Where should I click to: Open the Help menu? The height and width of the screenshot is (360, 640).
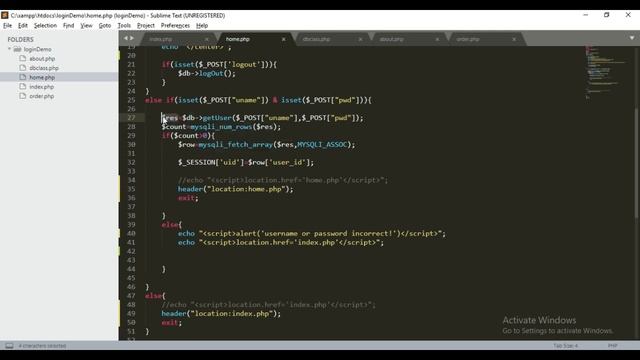[202, 25]
